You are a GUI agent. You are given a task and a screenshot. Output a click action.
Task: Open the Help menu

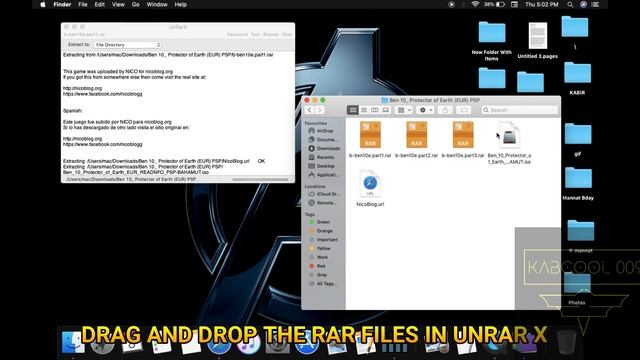(180, 4)
